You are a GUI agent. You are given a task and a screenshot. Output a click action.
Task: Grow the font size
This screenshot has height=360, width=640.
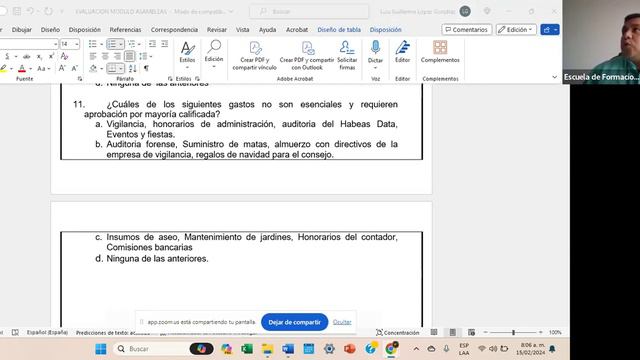tap(62, 69)
